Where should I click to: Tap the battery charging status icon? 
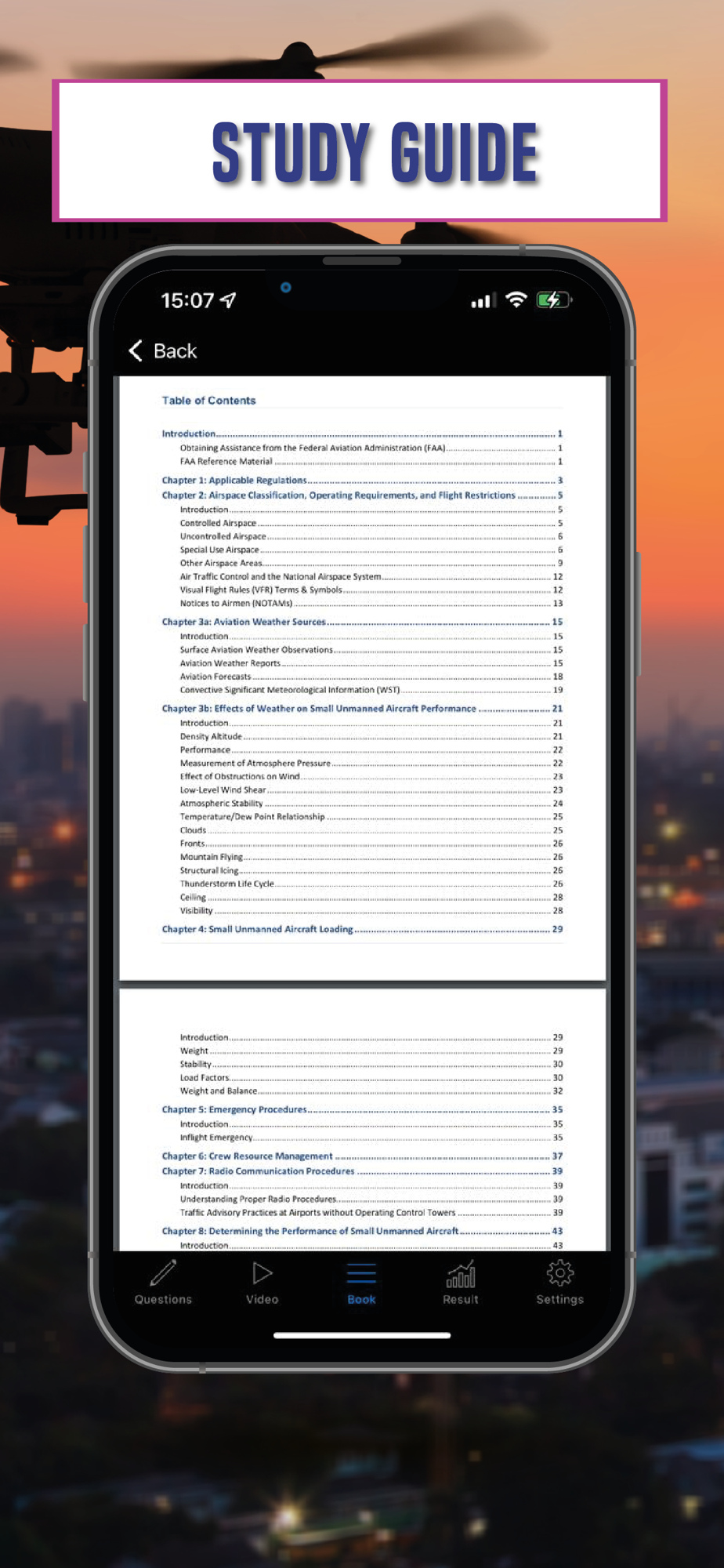pyautogui.click(x=554, y=299)
